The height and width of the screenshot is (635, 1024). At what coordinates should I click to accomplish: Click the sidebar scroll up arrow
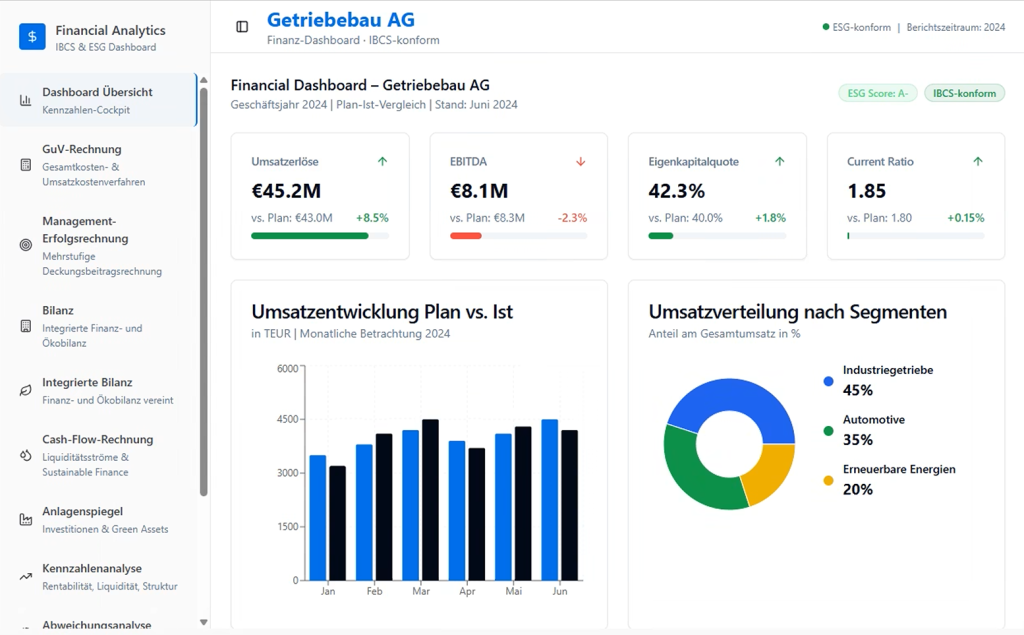204,80
